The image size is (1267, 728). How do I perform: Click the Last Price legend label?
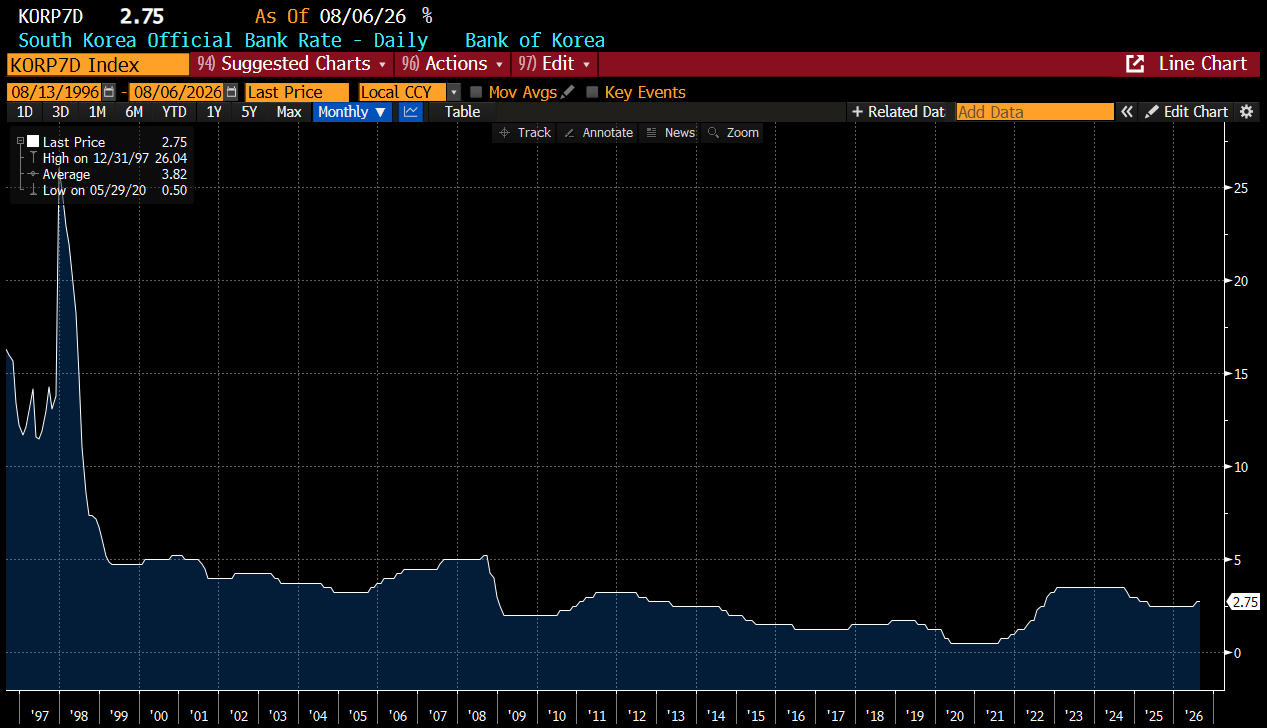point(74,142)
